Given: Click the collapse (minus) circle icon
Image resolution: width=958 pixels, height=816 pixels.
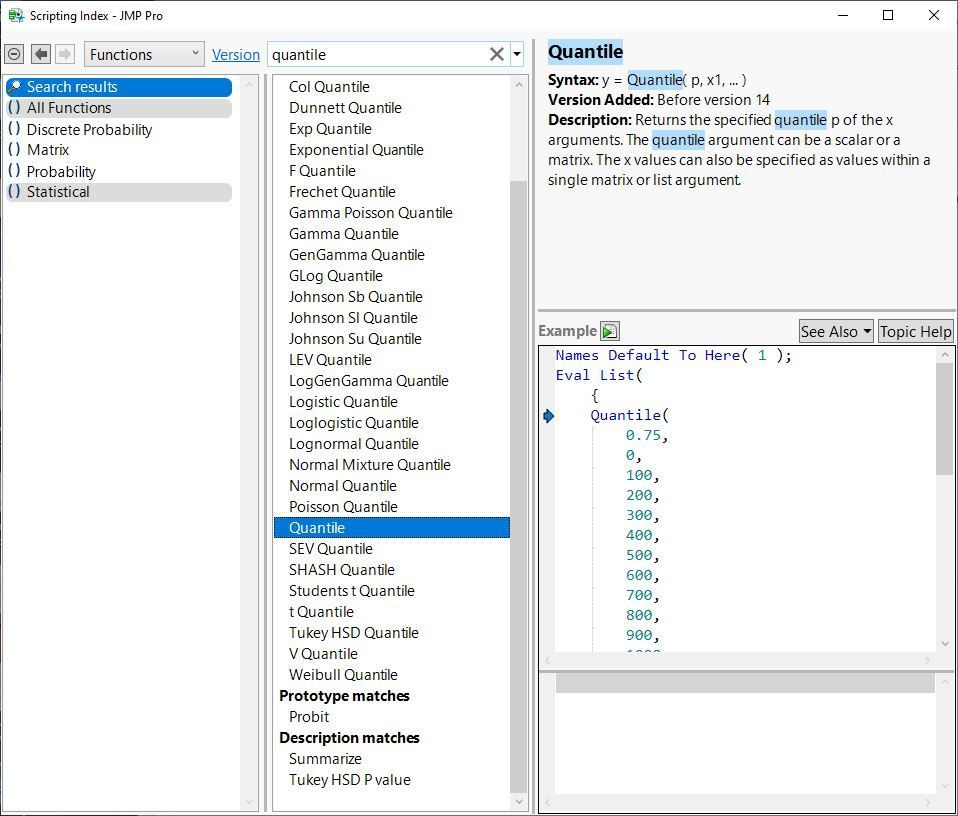Looking at the screenshot, I should point(15,54).
